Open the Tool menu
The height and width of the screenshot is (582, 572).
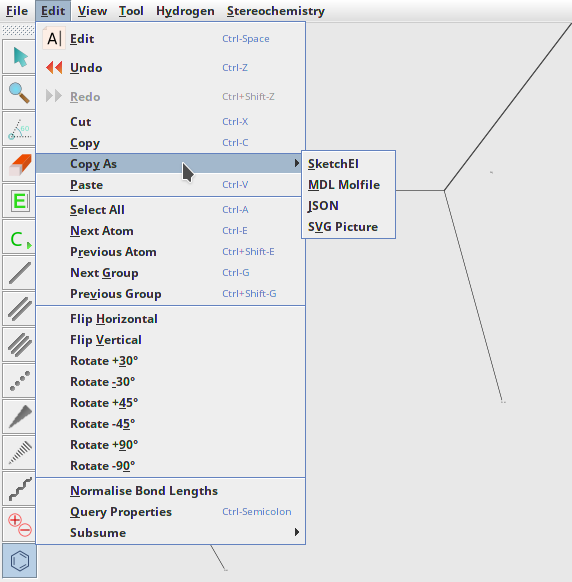[x=131, y=11]
